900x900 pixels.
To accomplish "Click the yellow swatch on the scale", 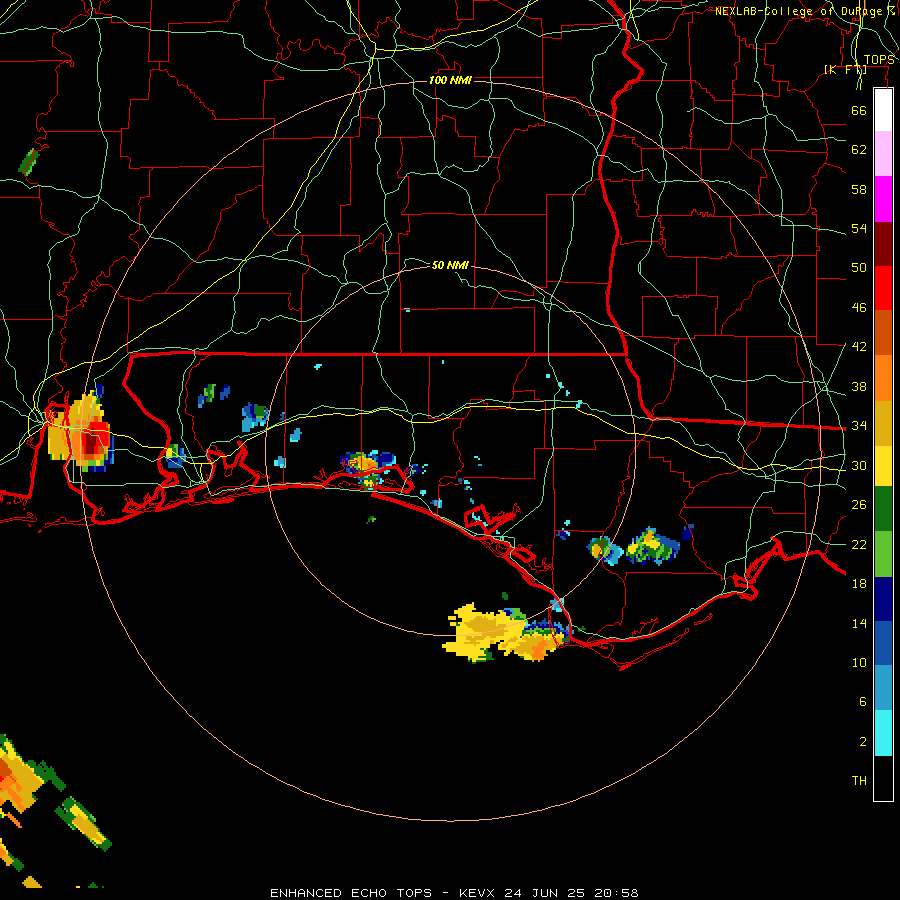I will 883,466.
